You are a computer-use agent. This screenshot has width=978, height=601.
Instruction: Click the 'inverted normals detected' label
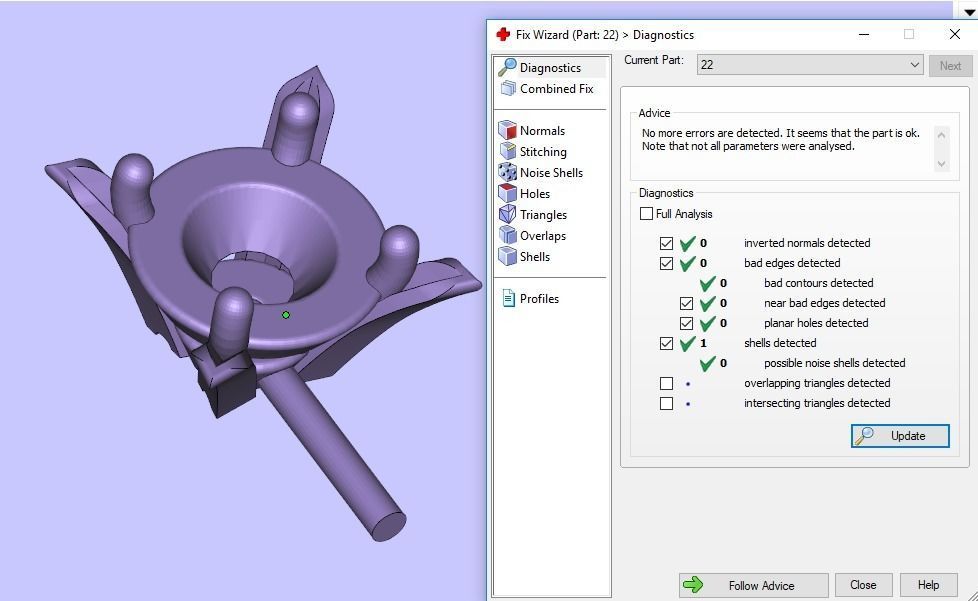pos(806,243)
